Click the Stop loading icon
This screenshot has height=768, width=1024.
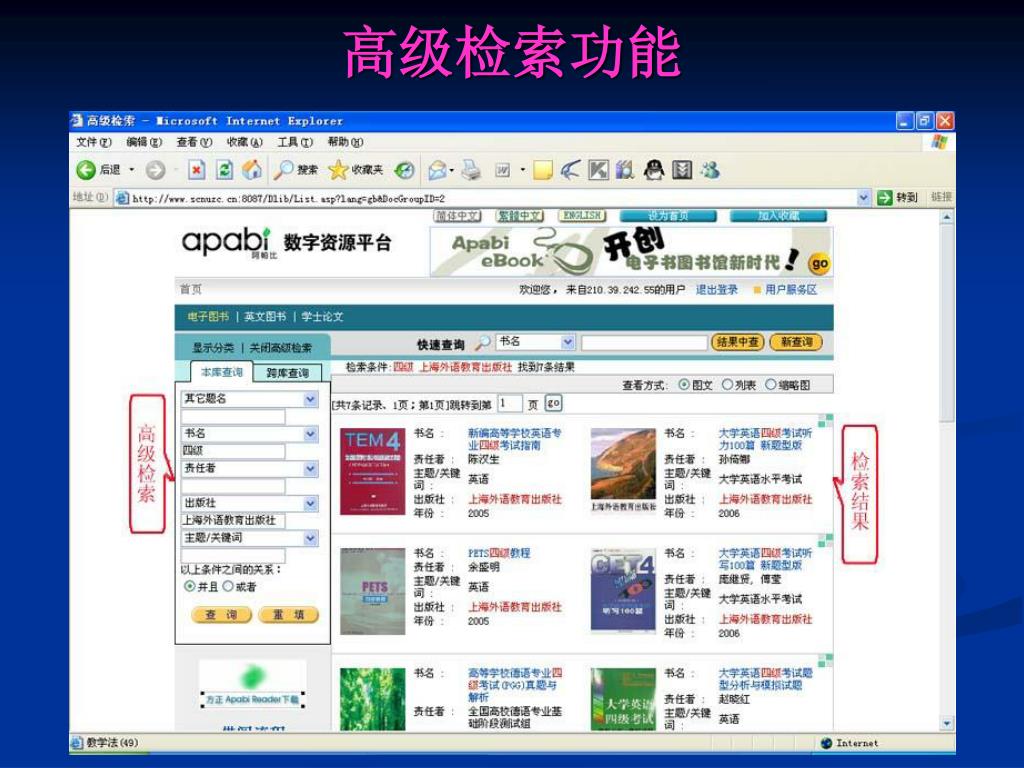click(x=197, y=170)
